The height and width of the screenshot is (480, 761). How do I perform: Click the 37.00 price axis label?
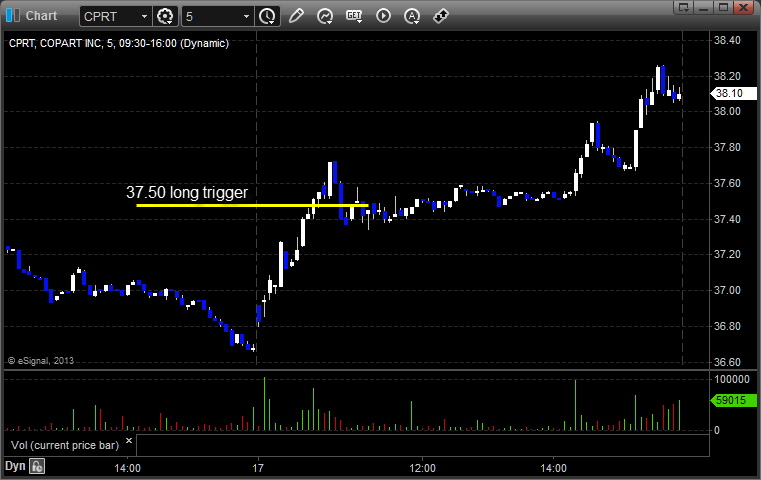point(727,291)
